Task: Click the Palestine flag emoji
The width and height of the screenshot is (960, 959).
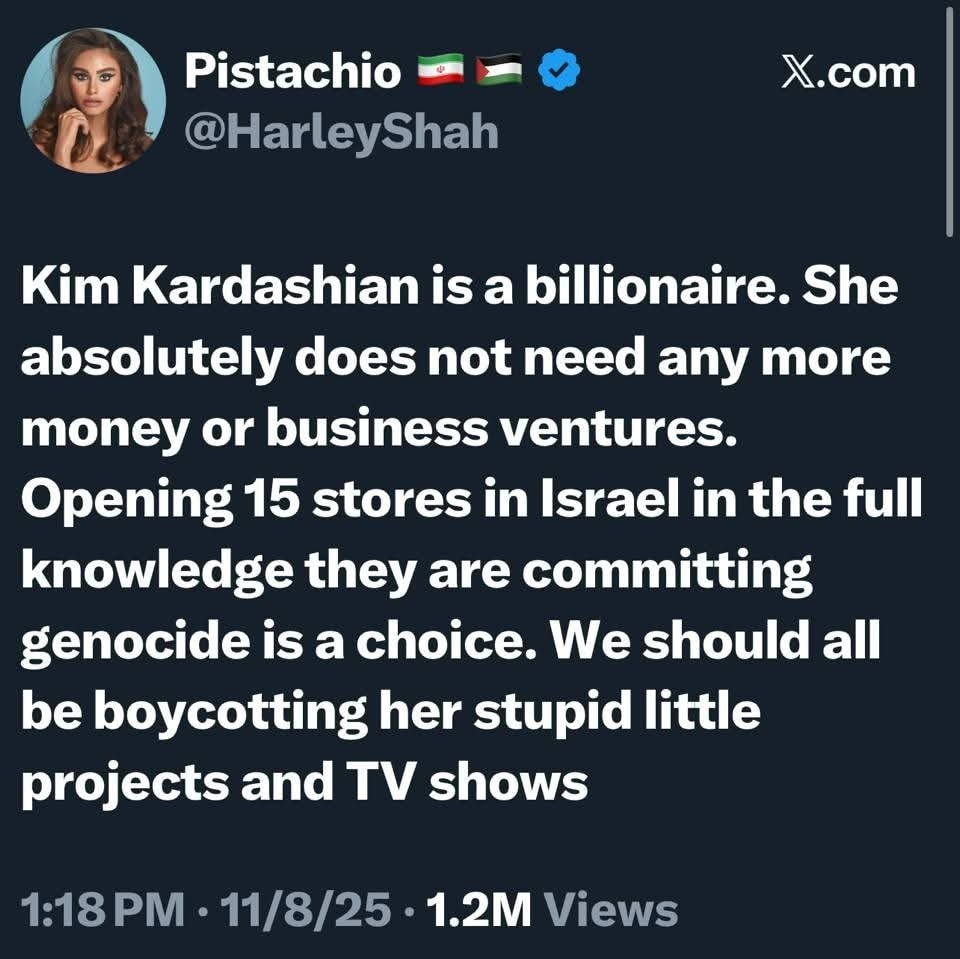Action: tap(500, 73)
